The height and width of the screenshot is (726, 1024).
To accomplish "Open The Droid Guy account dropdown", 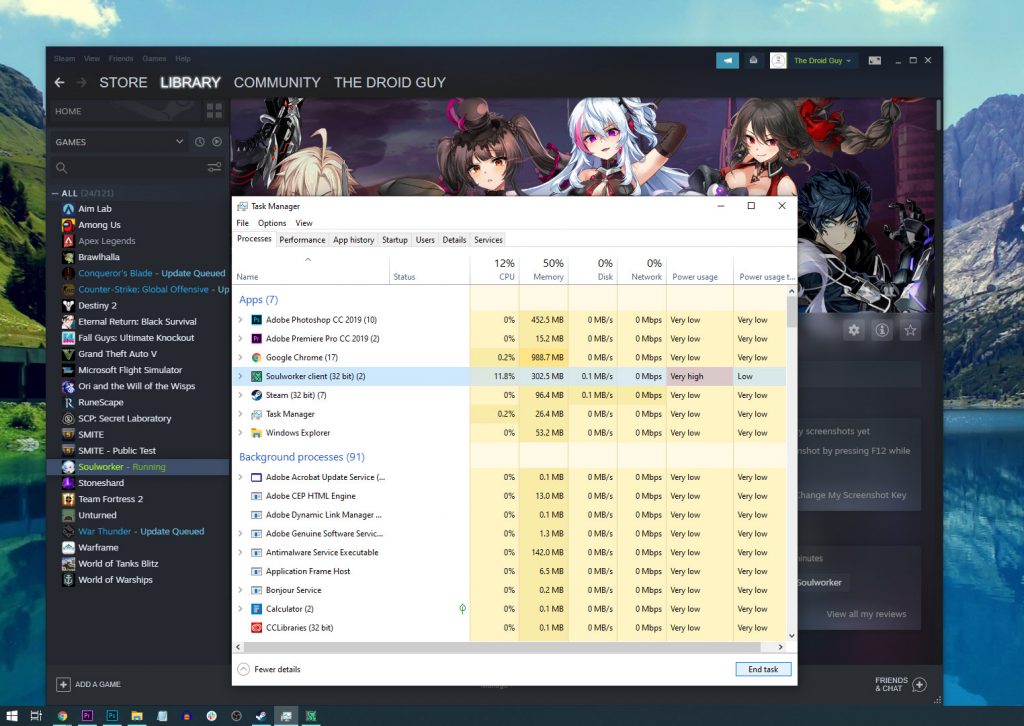I will 822,61.
